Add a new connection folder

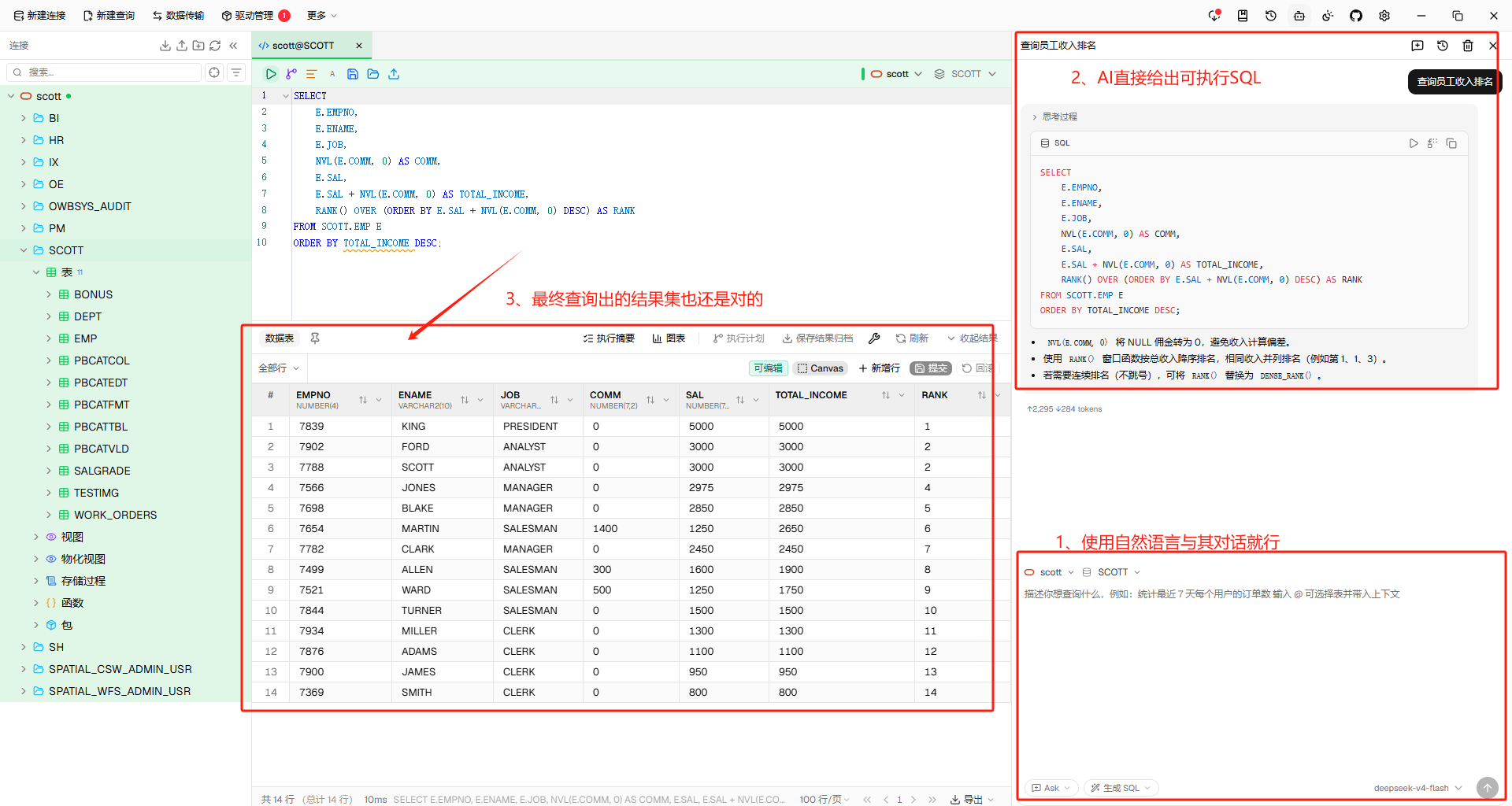click(198, 46)
